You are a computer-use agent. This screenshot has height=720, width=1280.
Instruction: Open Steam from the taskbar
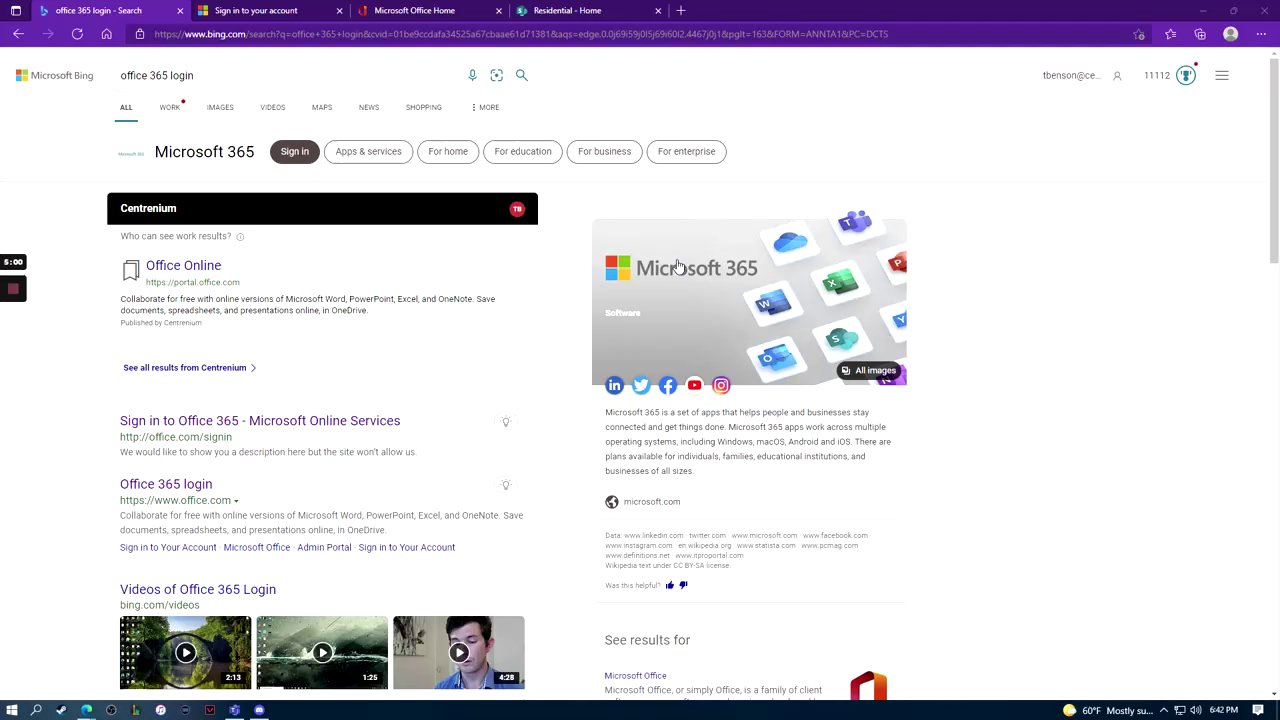point(61,710)
